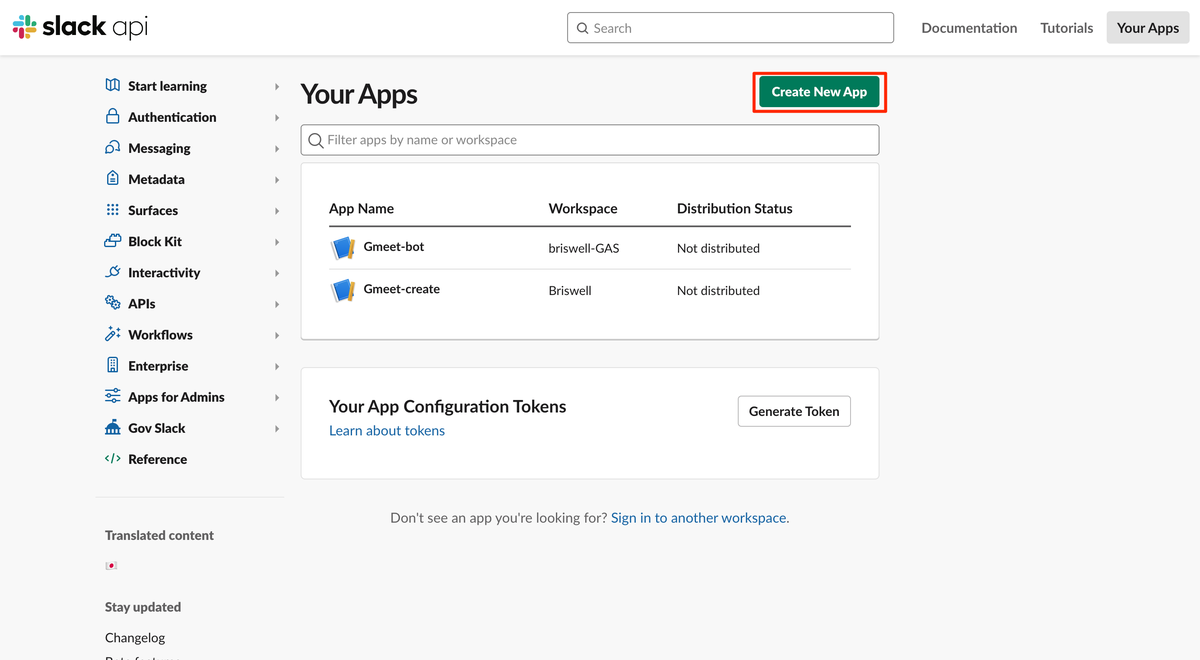This screenshot has height=660, width=1200.
Task: Click the Gov Slack building icon
Action: click(x=112, y=427)
